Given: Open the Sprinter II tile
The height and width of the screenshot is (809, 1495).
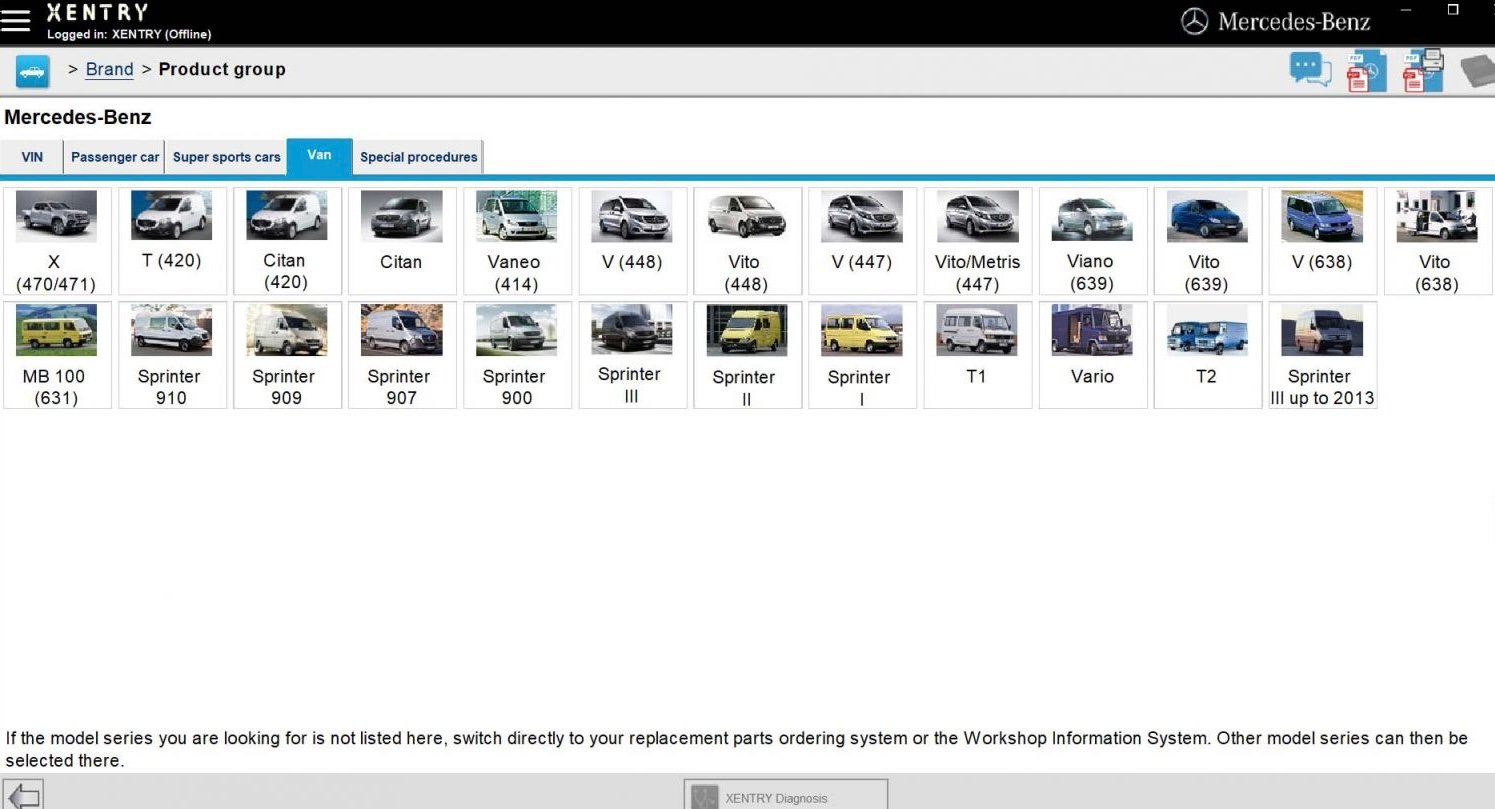Looking at the screenshot, I should pyautogui.click(x=747, y=355).
